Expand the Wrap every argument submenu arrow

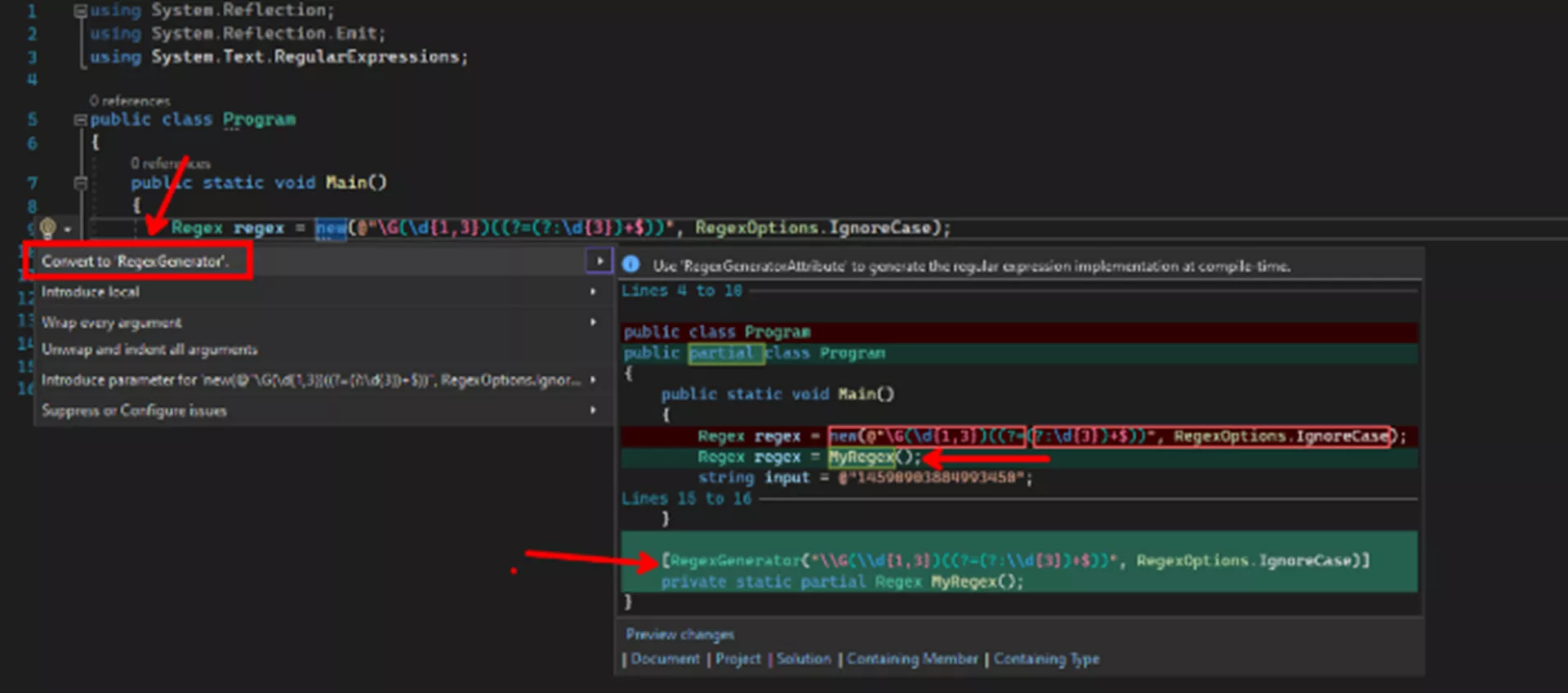pyautogui.click(x=594, y=322)
